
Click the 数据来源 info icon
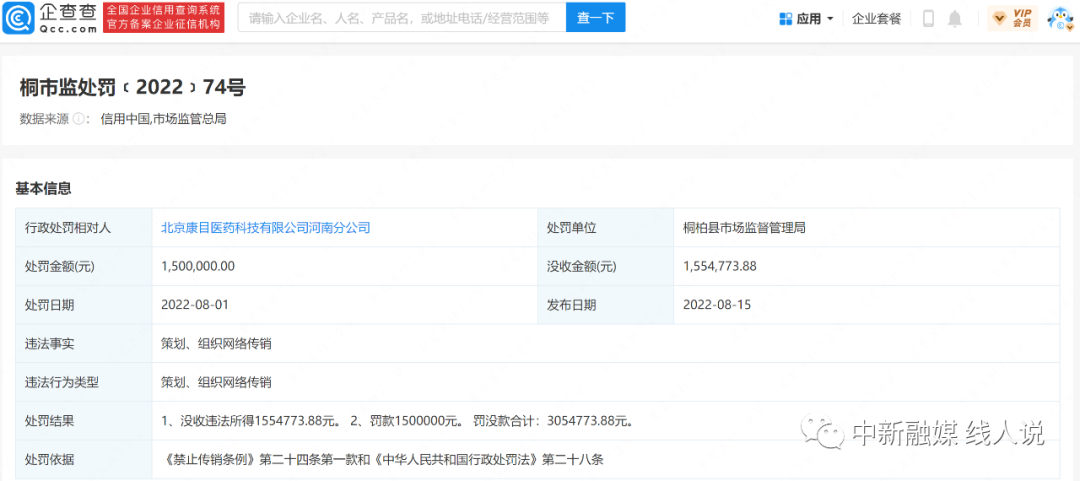pyautogui.click(x=79, y=119)
